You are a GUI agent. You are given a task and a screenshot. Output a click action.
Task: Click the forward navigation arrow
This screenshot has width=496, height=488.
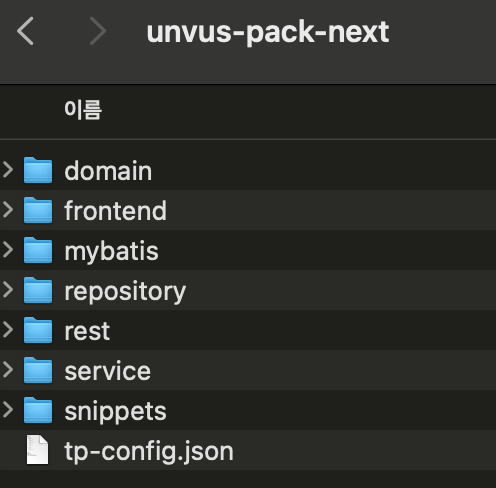98,31
